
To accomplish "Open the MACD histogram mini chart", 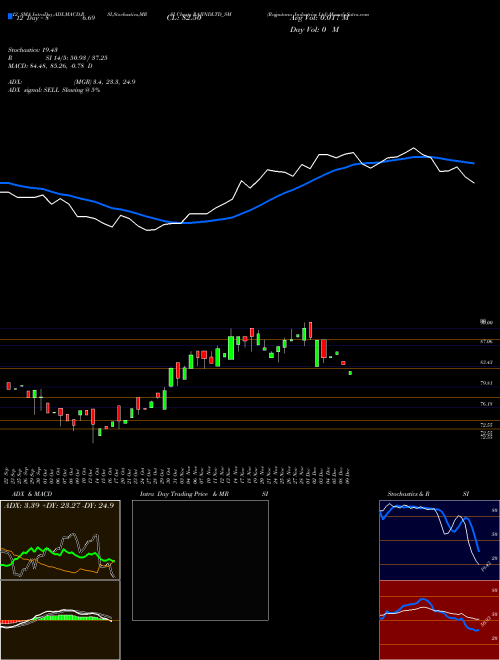I will [60, 620].
